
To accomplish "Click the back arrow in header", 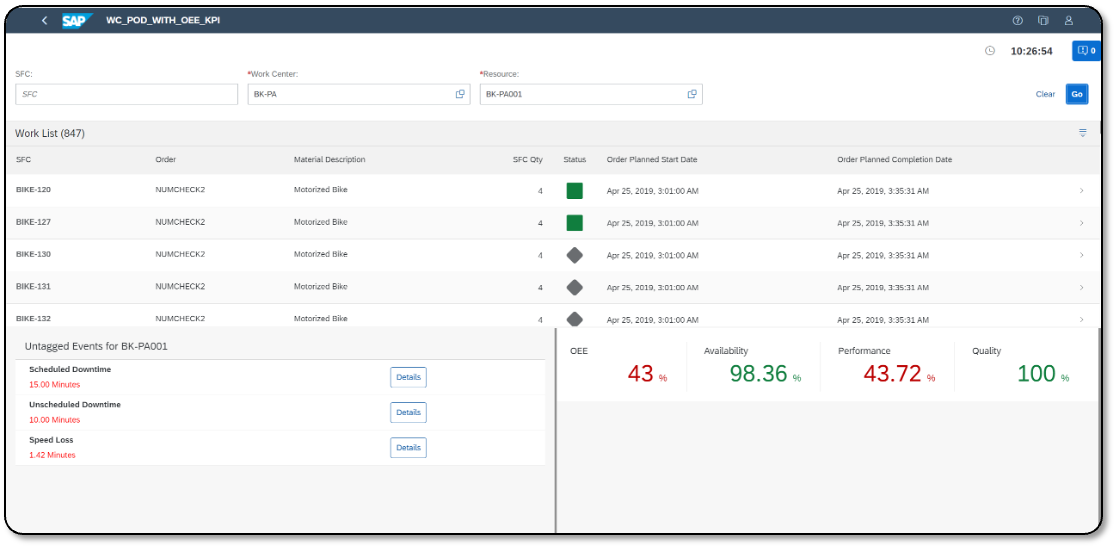I will 44,20.
